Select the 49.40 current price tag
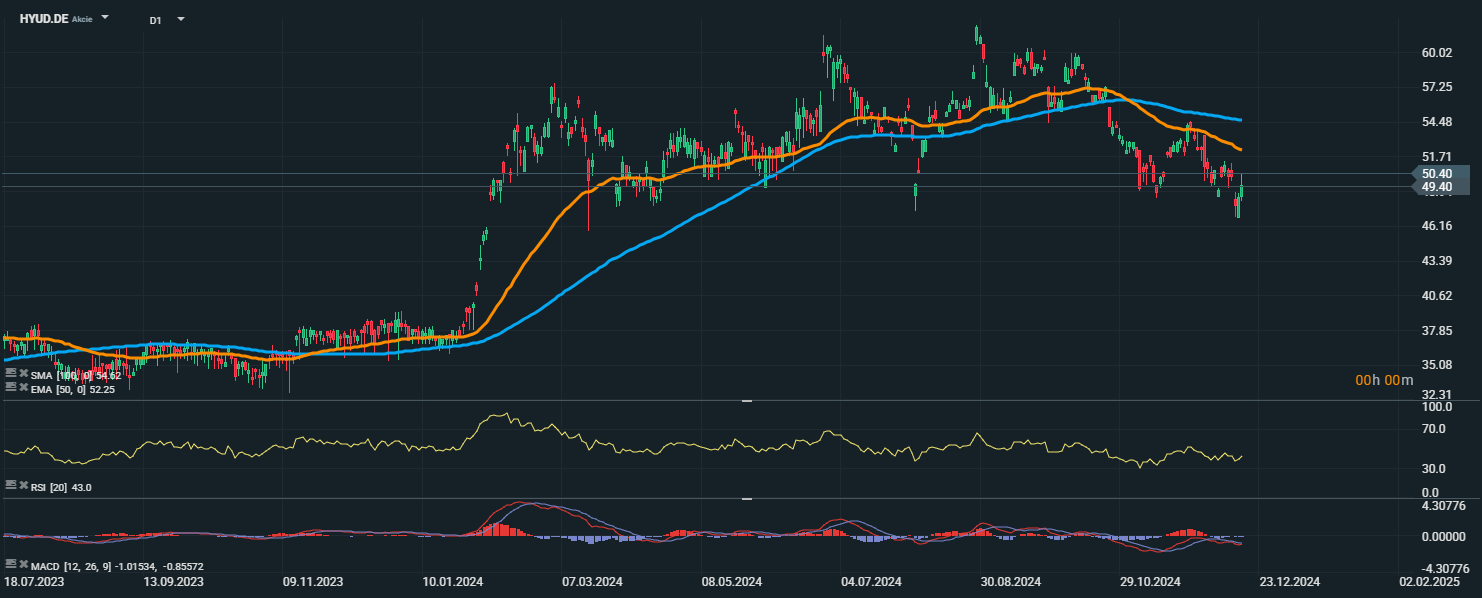Viewport: 1482px width, 598px height. (1436, 187)
